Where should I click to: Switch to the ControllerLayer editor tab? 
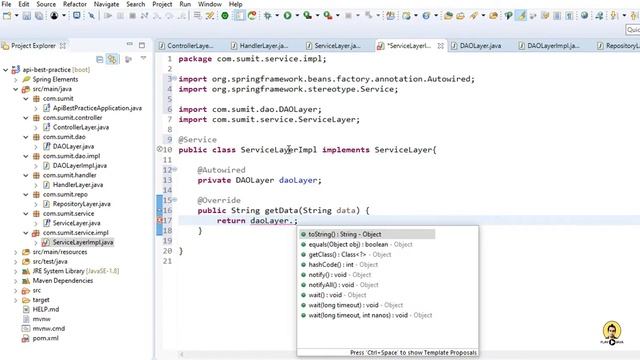coord(186,46)
